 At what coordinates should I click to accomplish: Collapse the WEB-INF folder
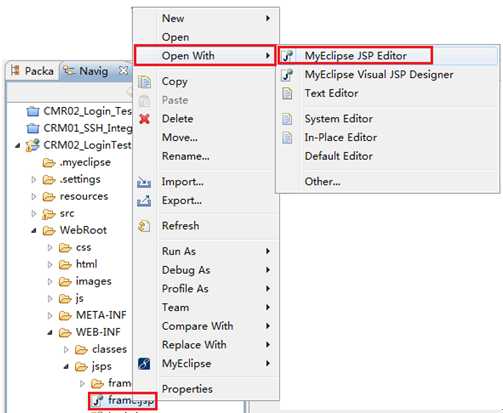tap(50, 332)
